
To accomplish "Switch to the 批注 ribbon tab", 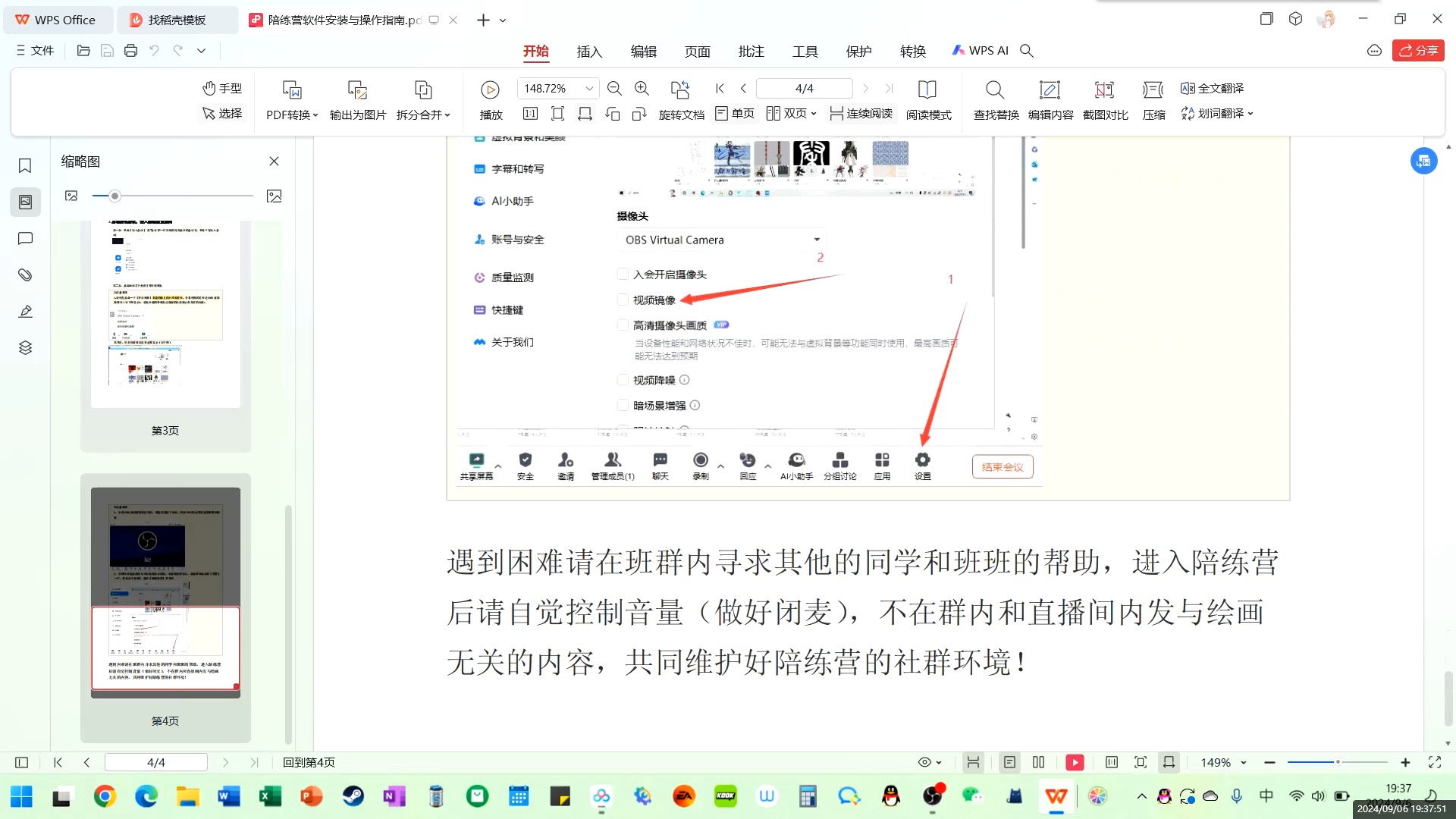I will pyautogui.click(x=751, y=51).
